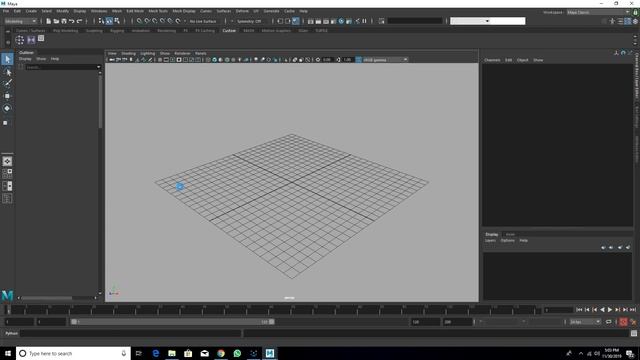Open the File menu
The image size is (640, 360).
pyautogui.click(x=6, y=11)
